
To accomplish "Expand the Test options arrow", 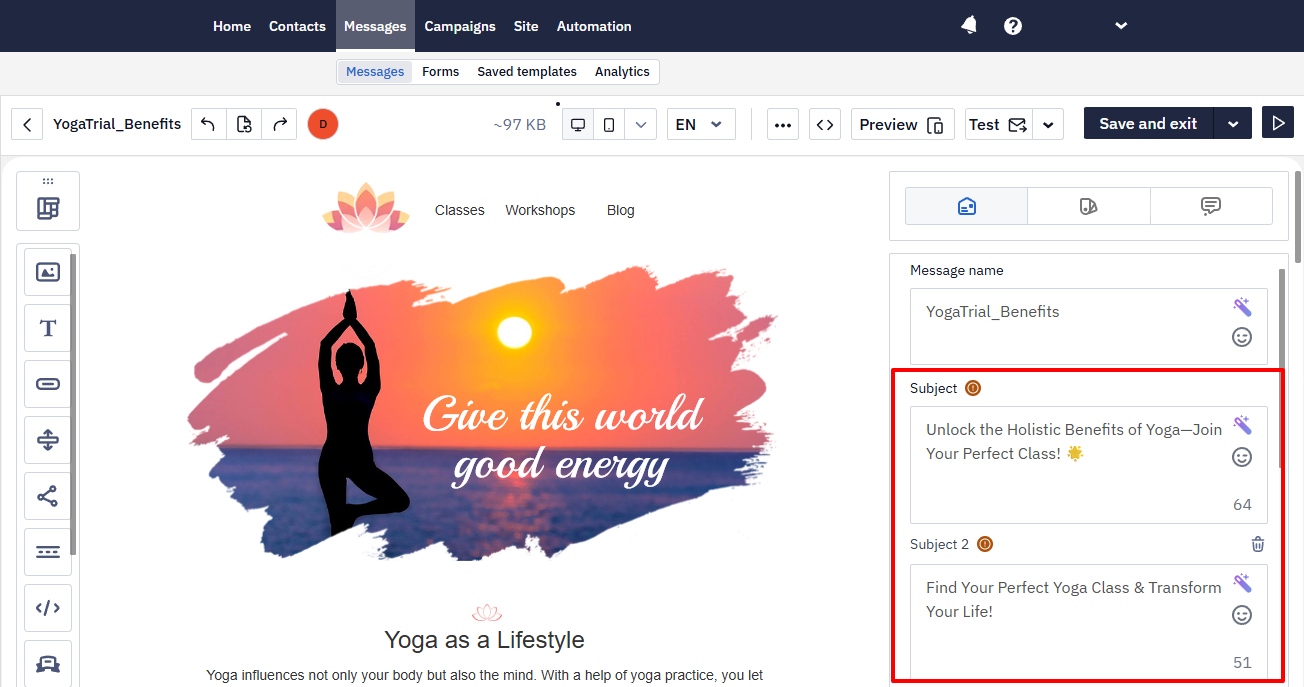I will (1048, 124).
